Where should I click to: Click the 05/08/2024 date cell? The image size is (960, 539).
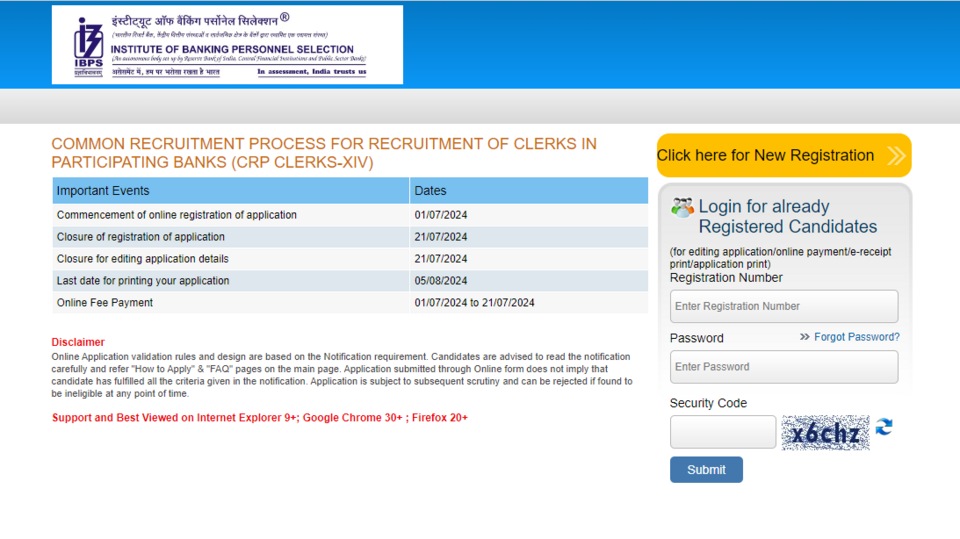[x=529, y=281]
